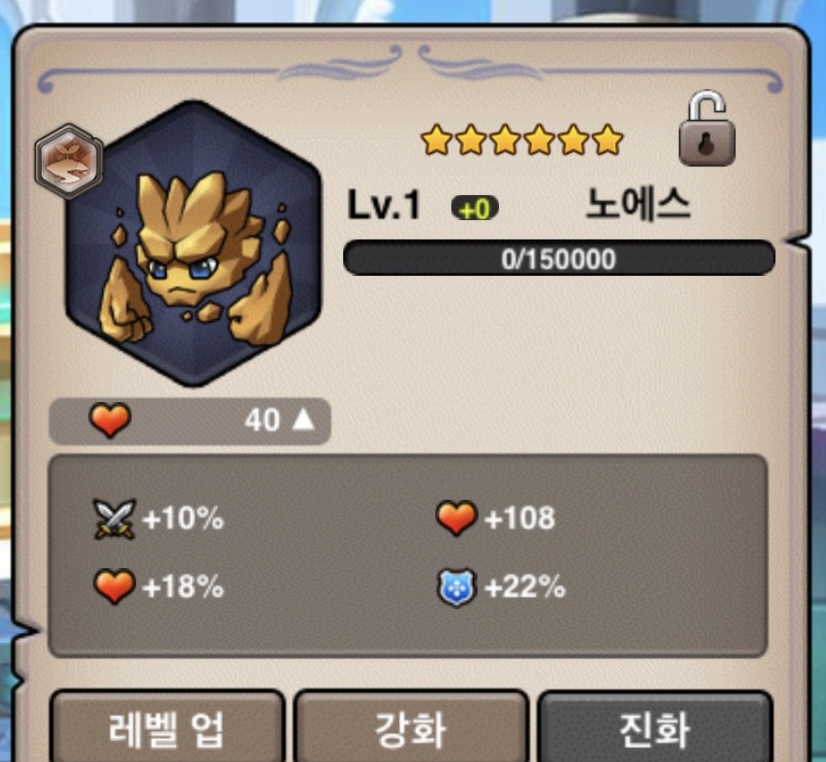This screenshot has height=762, width=826.
Task: Tap the 진화 evolution button
Action: [x=655, y=727]
